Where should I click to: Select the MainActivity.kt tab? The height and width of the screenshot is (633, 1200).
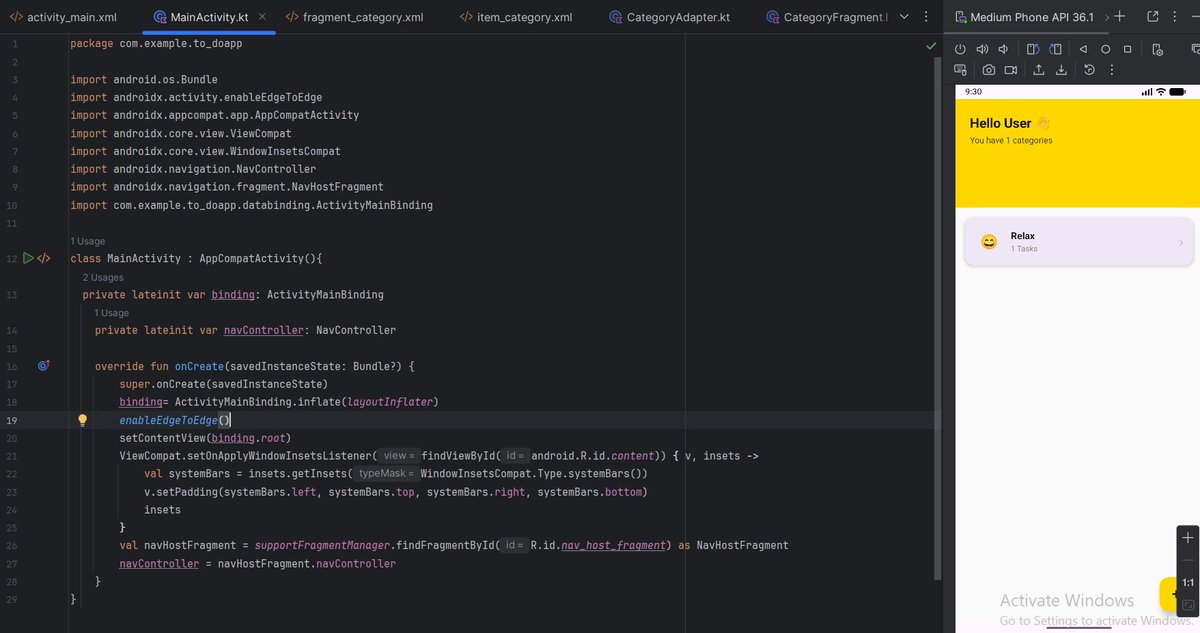pyautogui.click(x=208, y=17)
